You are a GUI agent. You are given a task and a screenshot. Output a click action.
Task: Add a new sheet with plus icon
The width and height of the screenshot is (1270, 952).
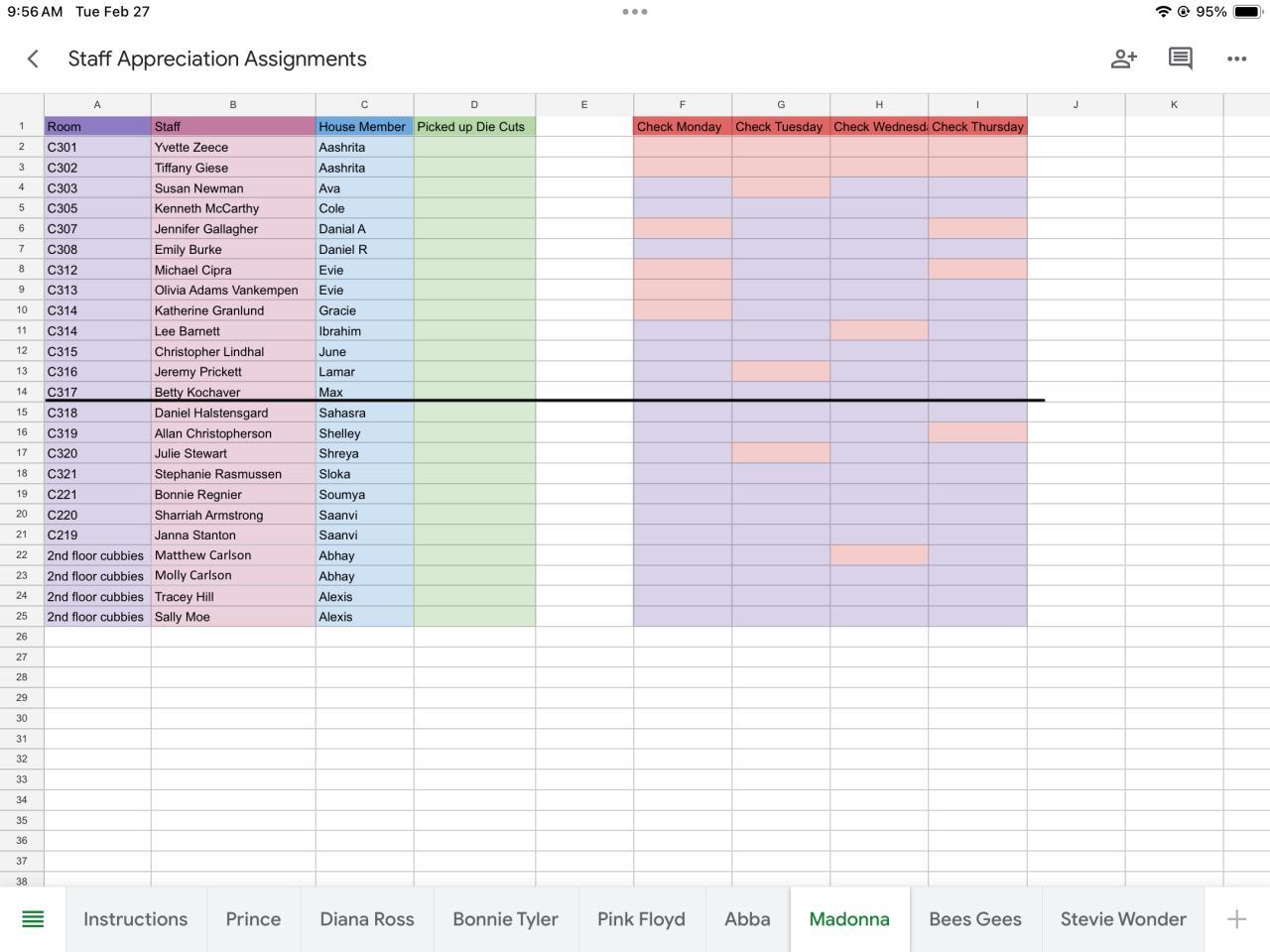point(1236,919)
